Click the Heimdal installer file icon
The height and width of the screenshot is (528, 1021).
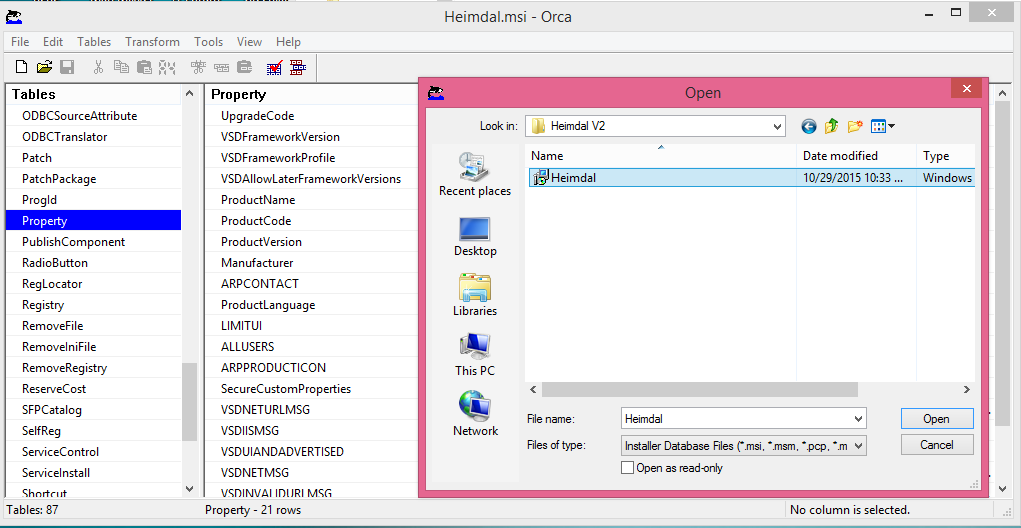click(540, 178)
